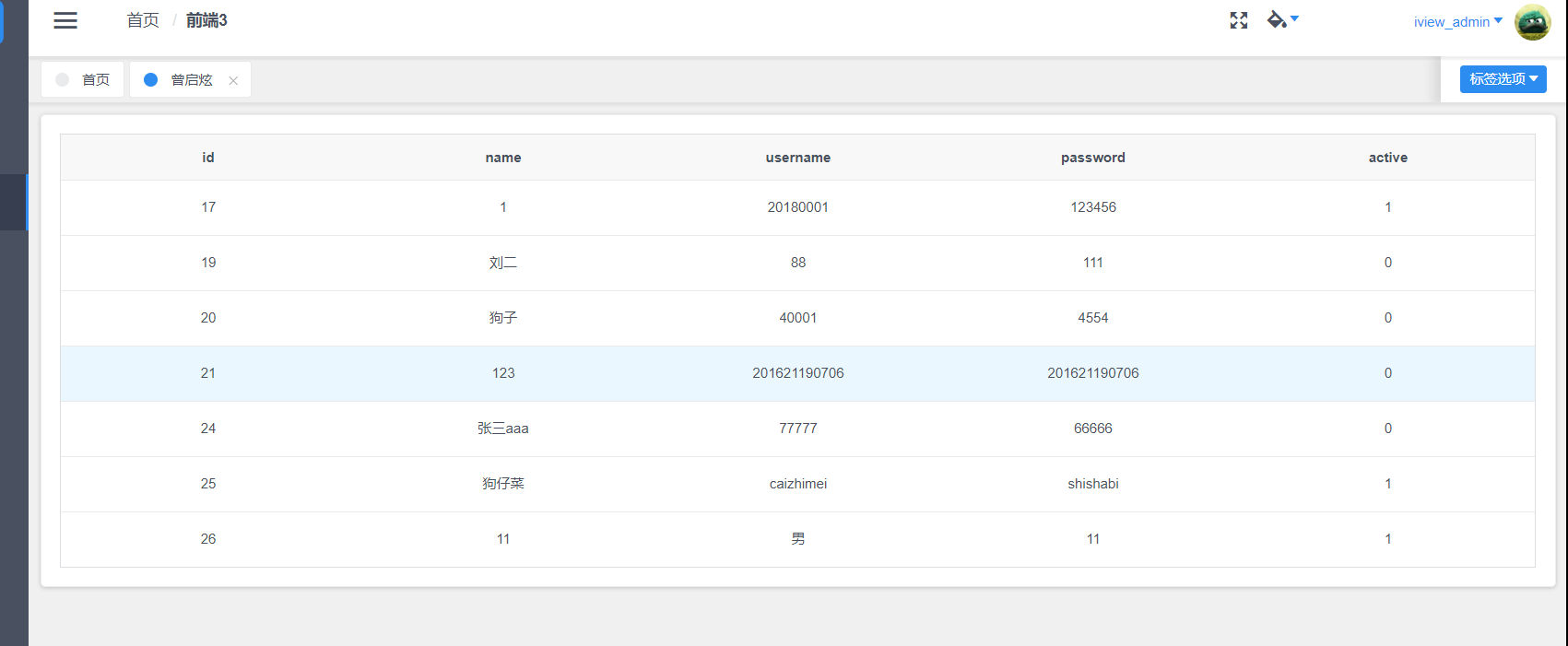The image size is (1568, 646).
Task: Go to 首页 in the breadcrumb
Action: [x=143, y=20]
